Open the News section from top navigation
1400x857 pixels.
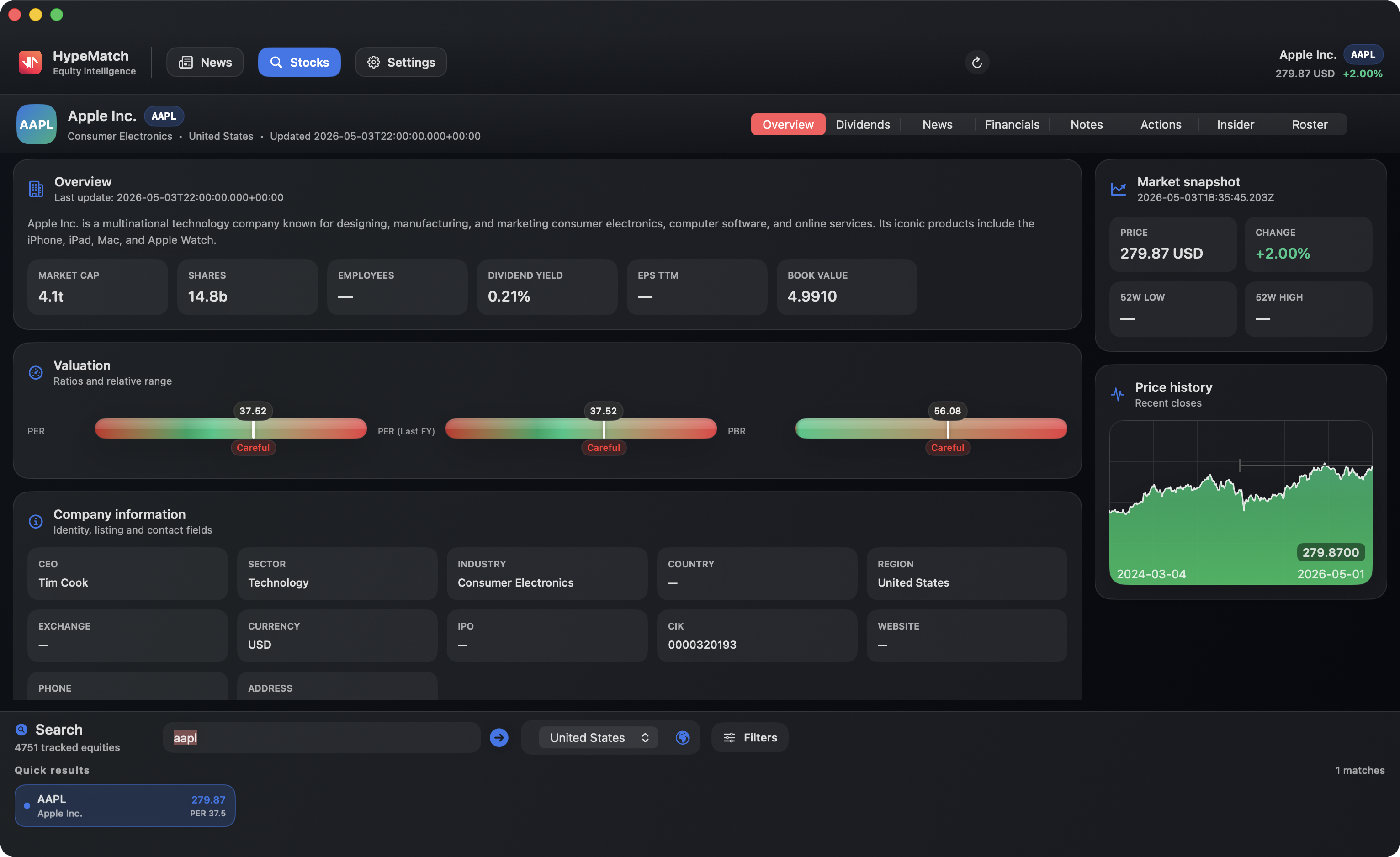click(x=205, y=62)
